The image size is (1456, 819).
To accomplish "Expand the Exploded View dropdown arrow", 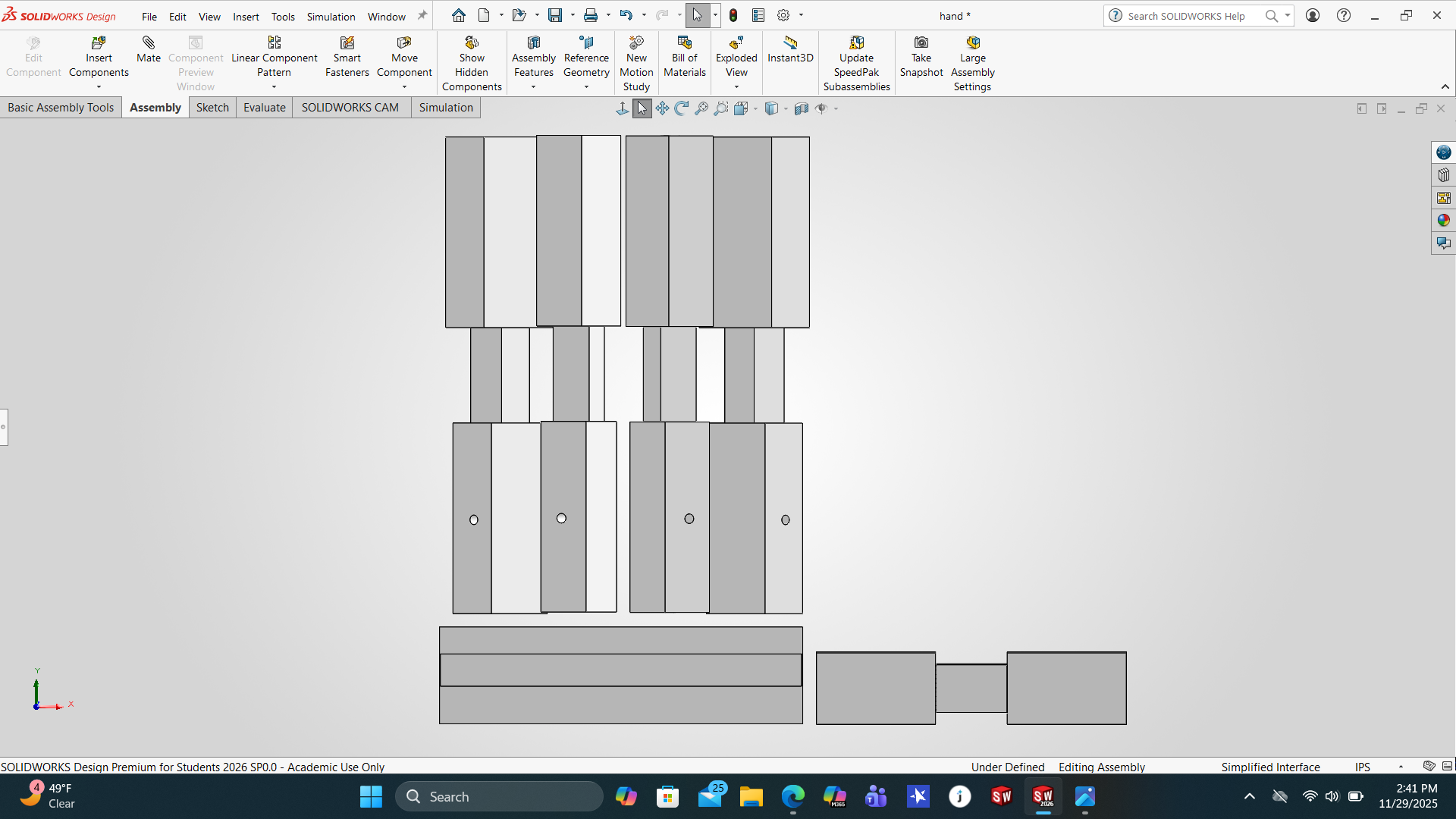I will pos(736,87).
